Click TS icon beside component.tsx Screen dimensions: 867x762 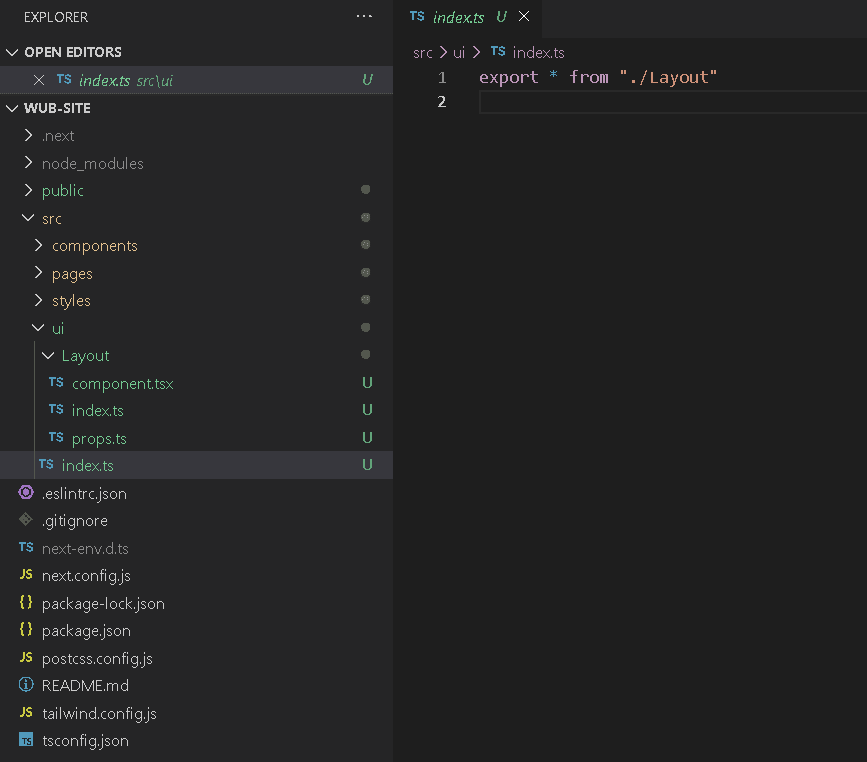pyautogui.click(x=56, y=383)
